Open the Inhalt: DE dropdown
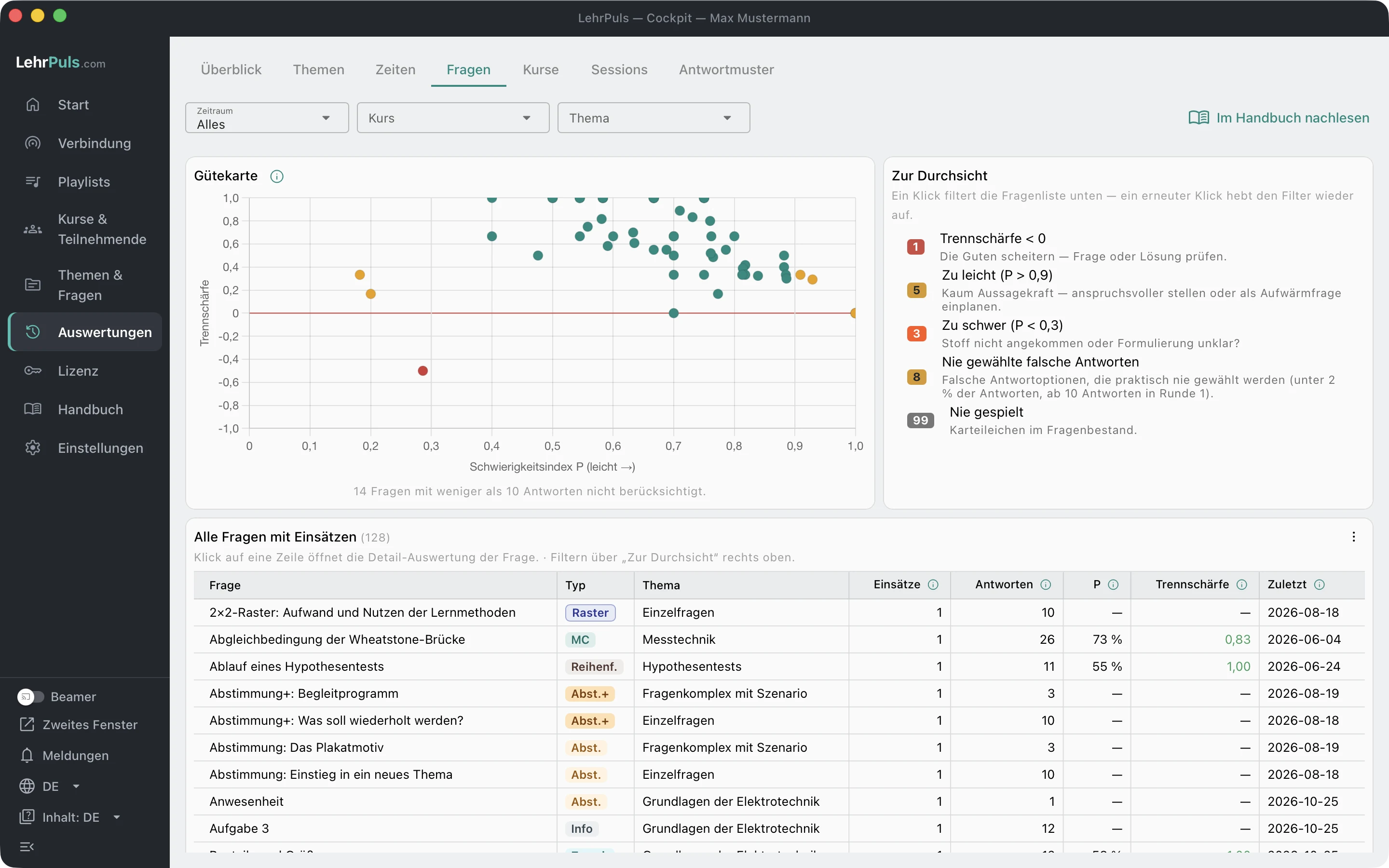Image resolution: width=1389 pixels, height=868 pixels. click(x=70, y=816)
